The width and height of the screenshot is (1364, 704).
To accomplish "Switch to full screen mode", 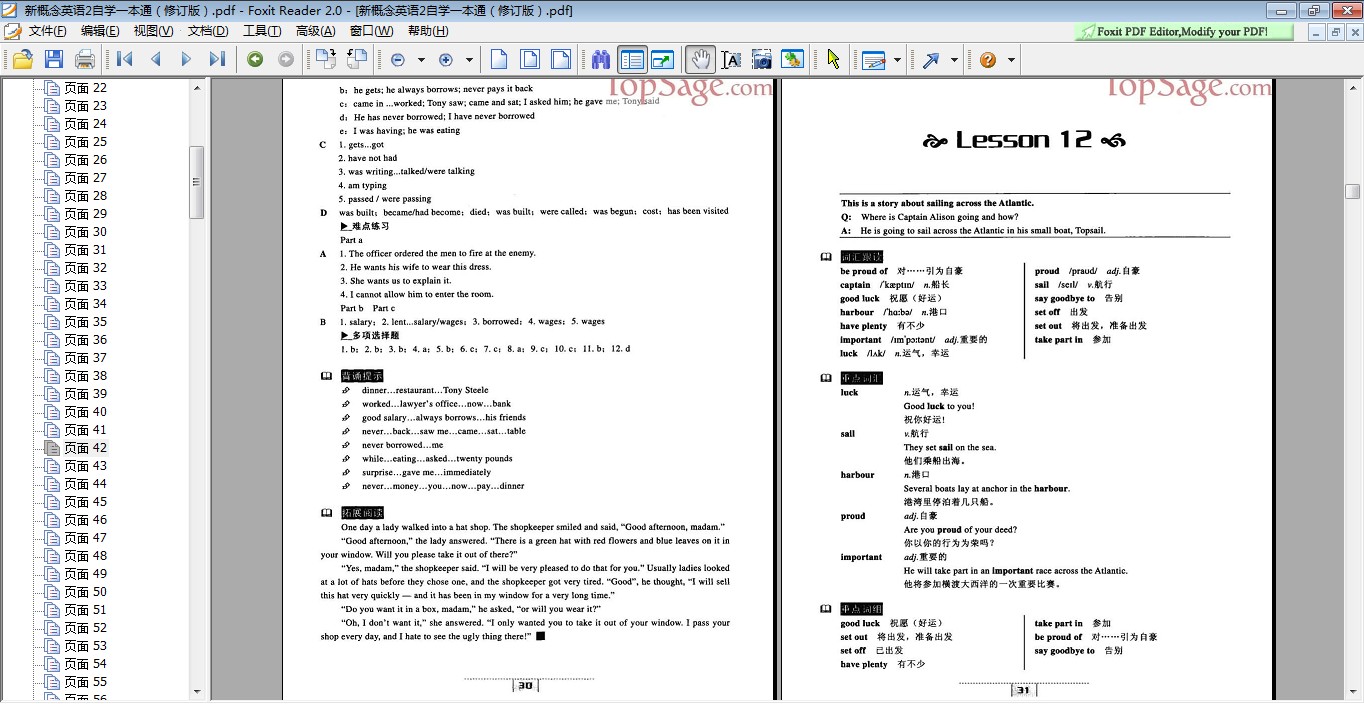I will pos(661,60).
